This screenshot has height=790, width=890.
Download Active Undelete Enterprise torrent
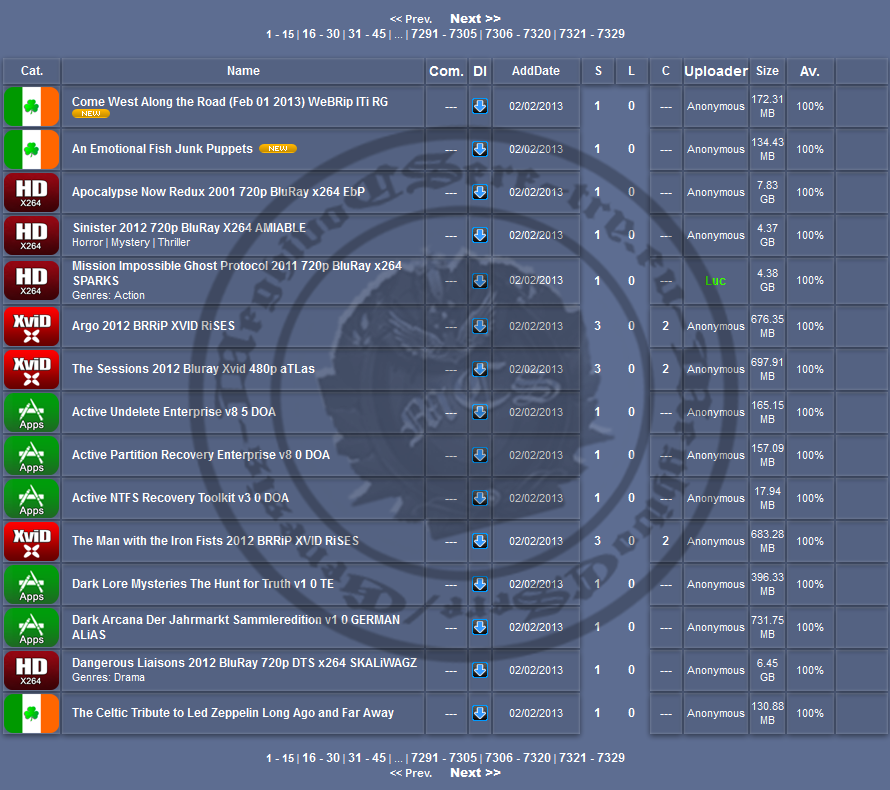pyautogui.click(x=480, y=412)
